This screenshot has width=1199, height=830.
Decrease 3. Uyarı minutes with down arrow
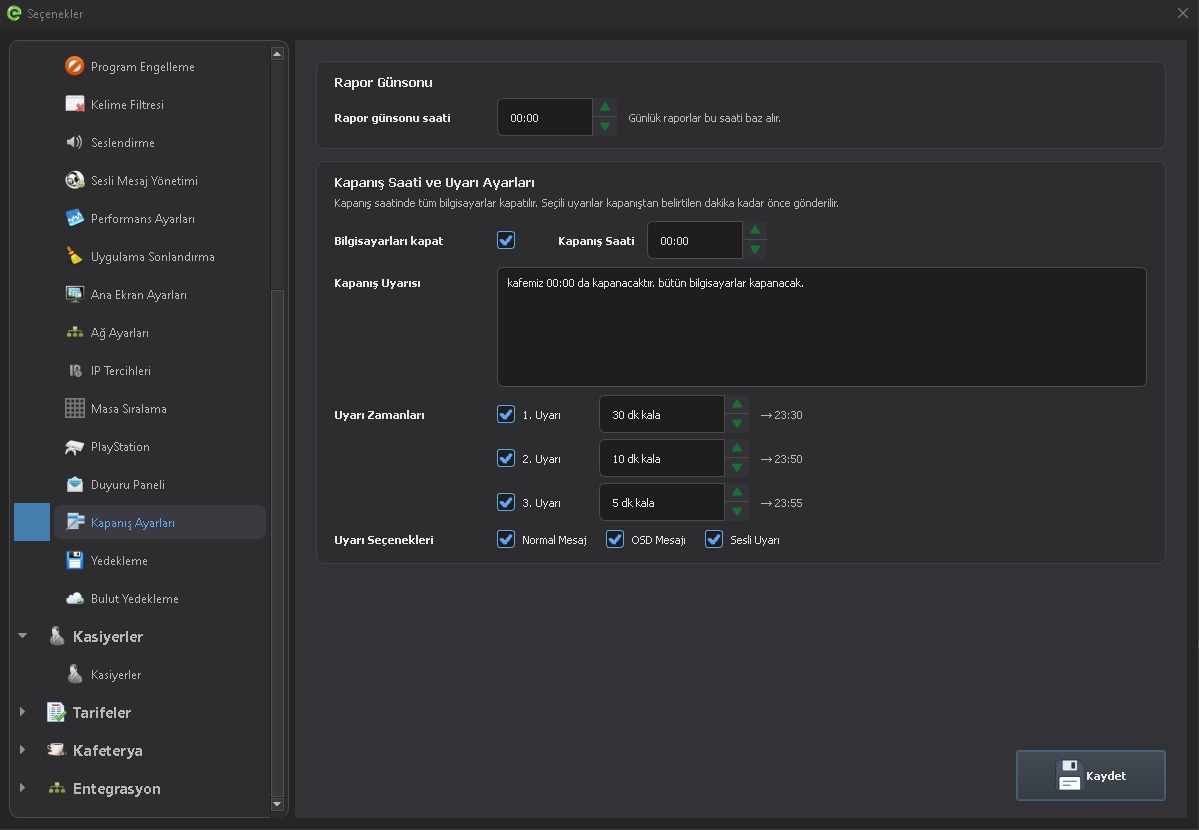(x=737, y=511)
